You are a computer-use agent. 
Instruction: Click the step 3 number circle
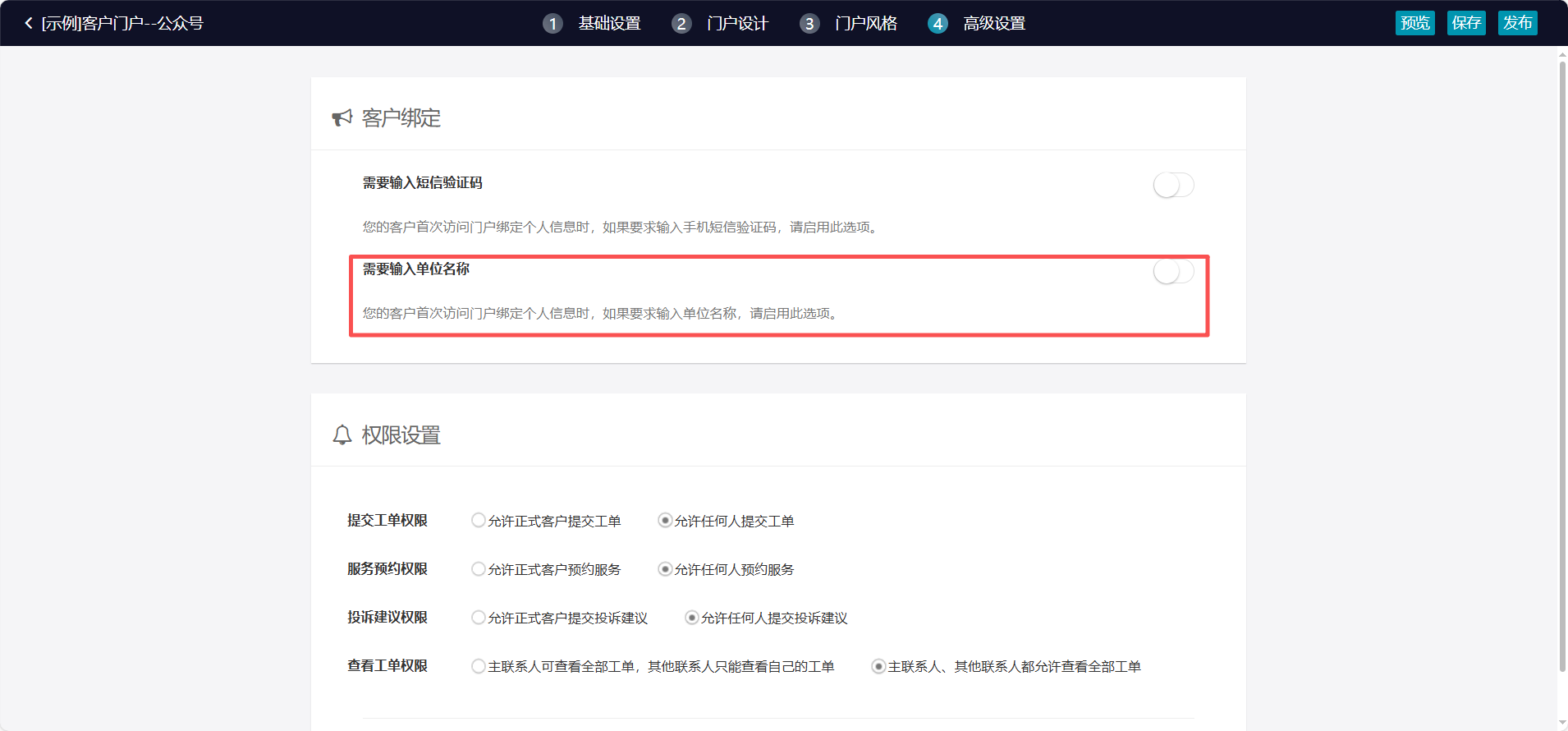click(x=809, y=23)
